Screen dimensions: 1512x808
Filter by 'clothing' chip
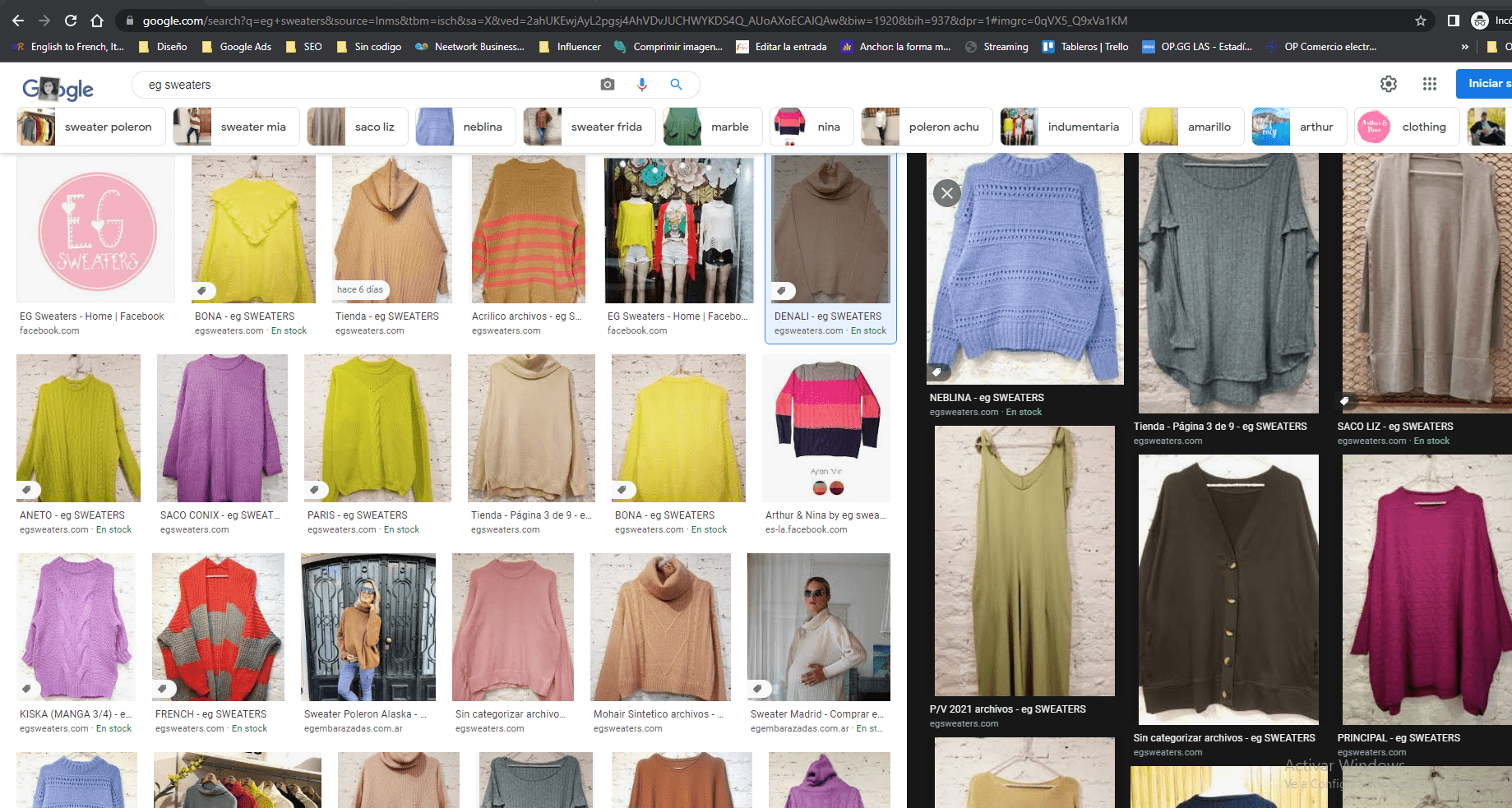pos(1407,127)
